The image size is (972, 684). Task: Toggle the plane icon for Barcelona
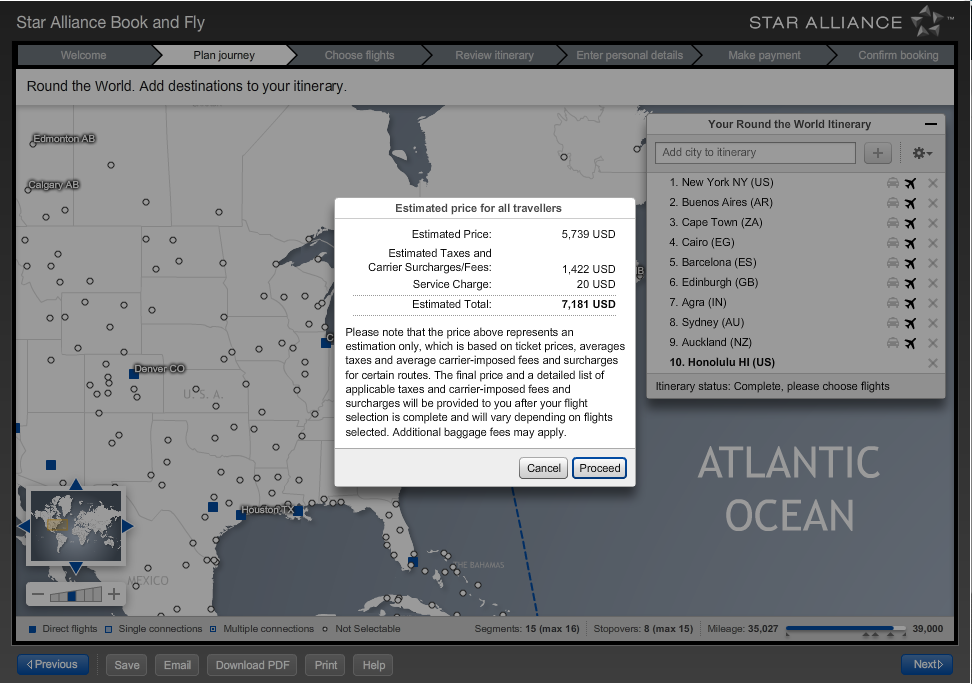[910, 263]
